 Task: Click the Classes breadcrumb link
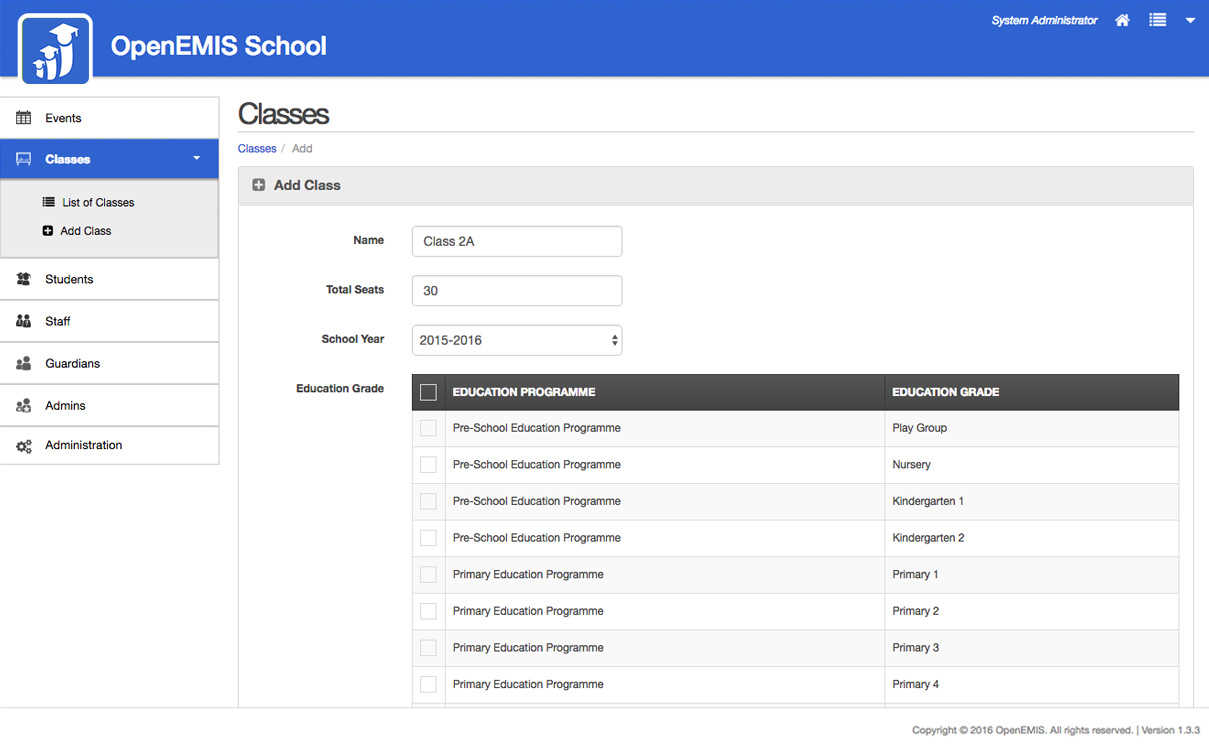pyautogui.click(x=257, y=148)
